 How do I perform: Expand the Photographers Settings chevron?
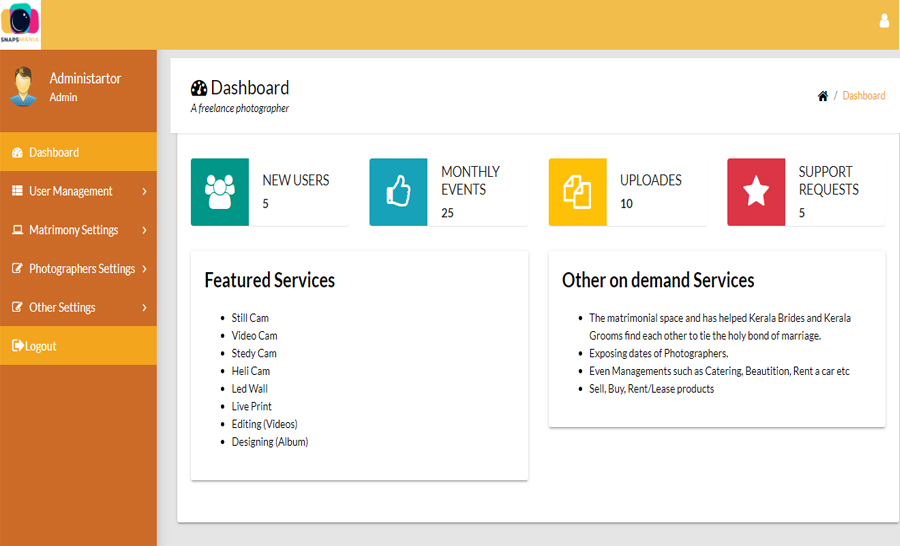point(144,269)
